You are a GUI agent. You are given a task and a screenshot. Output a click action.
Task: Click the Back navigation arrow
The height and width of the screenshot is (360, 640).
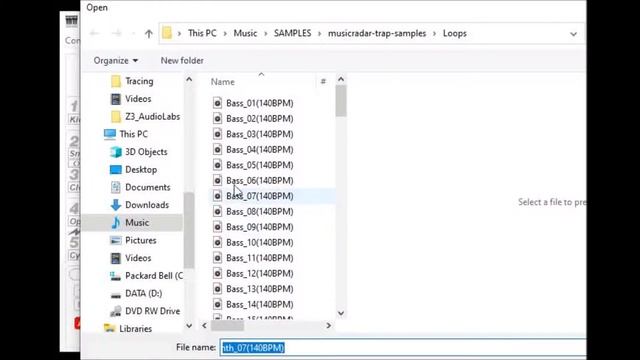(94, 33)
